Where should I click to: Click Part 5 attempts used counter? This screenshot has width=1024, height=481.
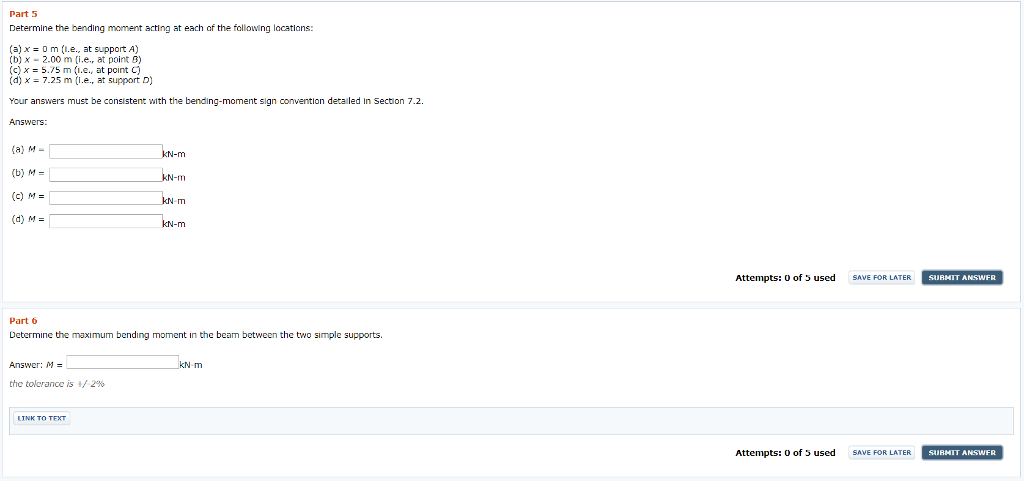(x=785, y=278)
